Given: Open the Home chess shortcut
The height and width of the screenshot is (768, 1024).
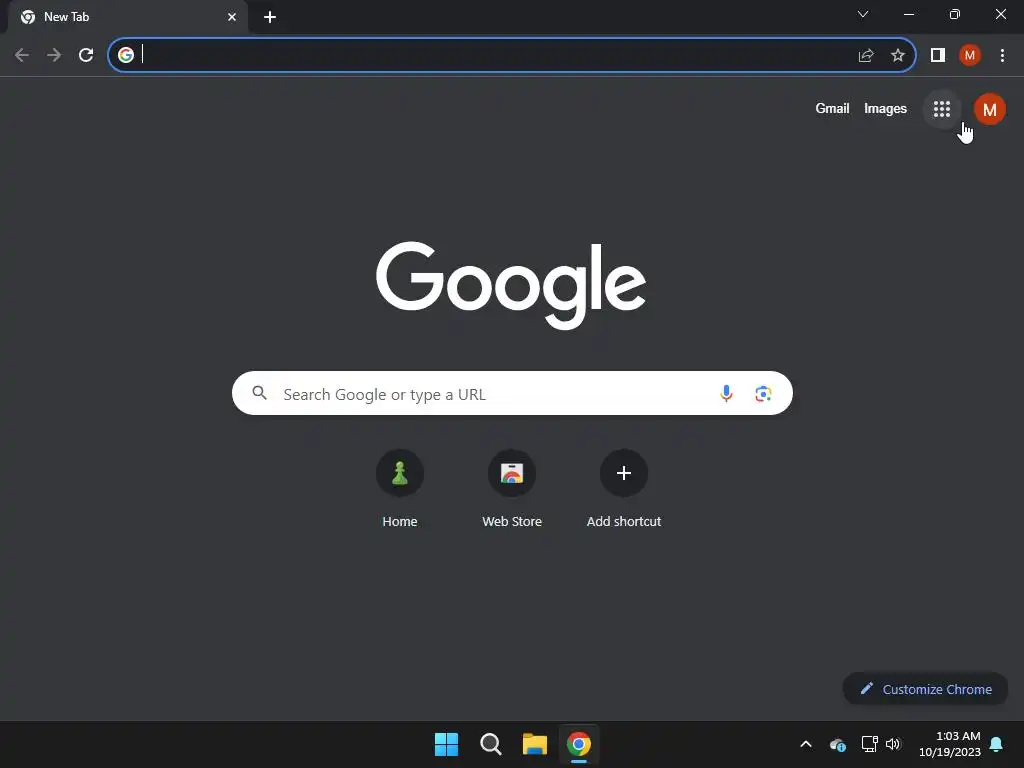Looking at the screenshot, I should pos(400,489).
